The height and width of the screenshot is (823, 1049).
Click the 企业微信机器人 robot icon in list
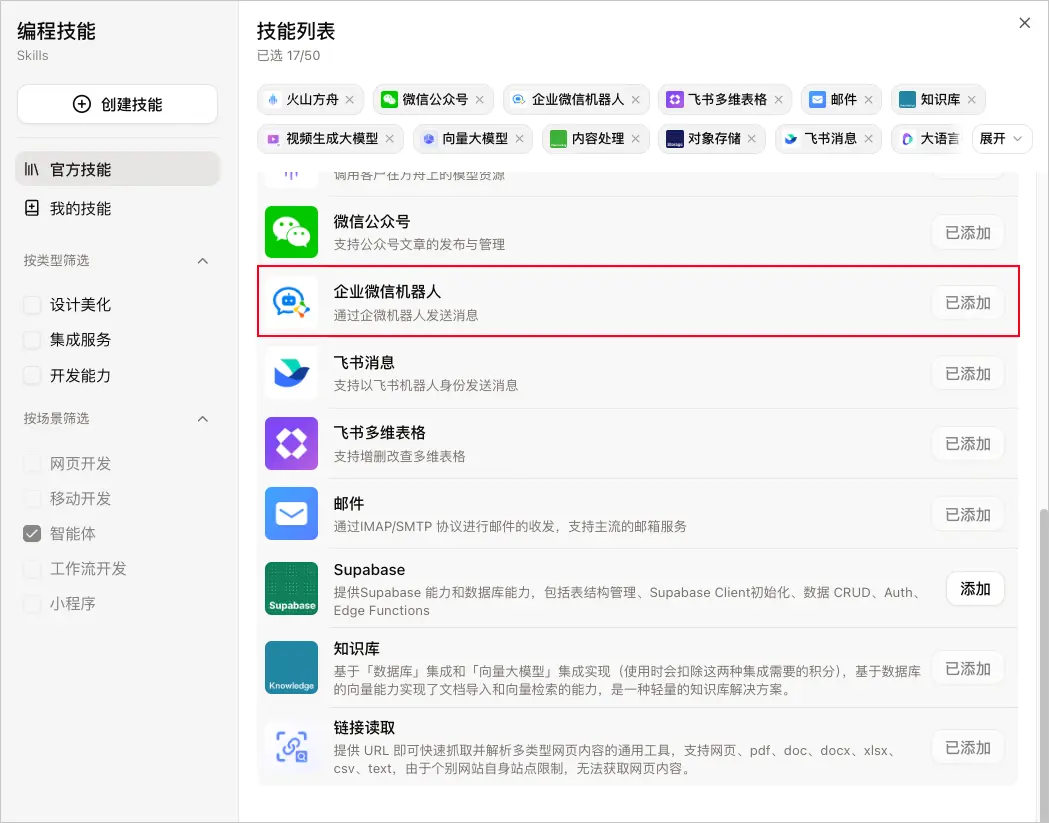tap(291, 302)
